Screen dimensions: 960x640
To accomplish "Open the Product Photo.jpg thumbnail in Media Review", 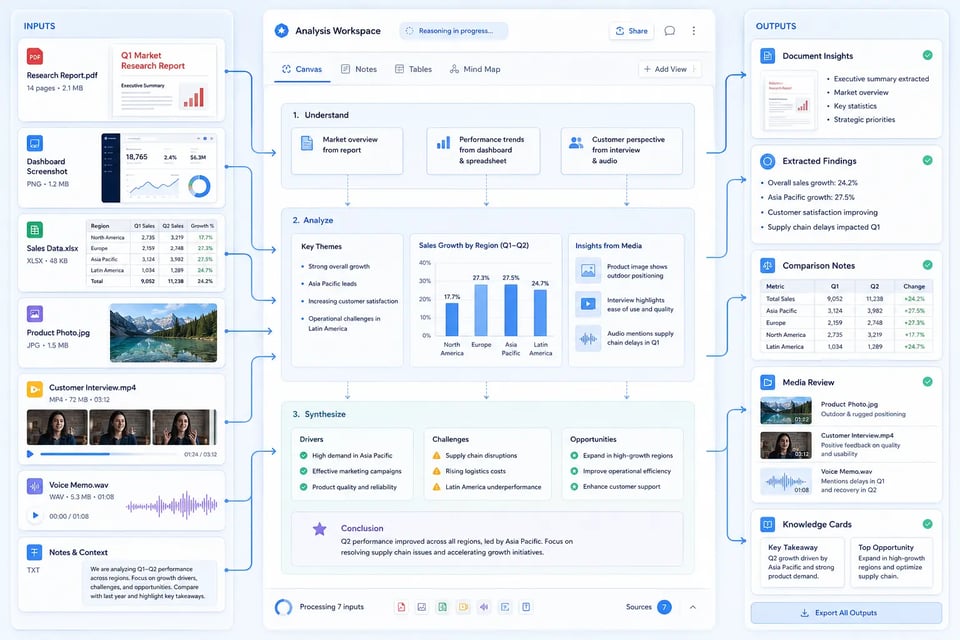I will [786, 410].
